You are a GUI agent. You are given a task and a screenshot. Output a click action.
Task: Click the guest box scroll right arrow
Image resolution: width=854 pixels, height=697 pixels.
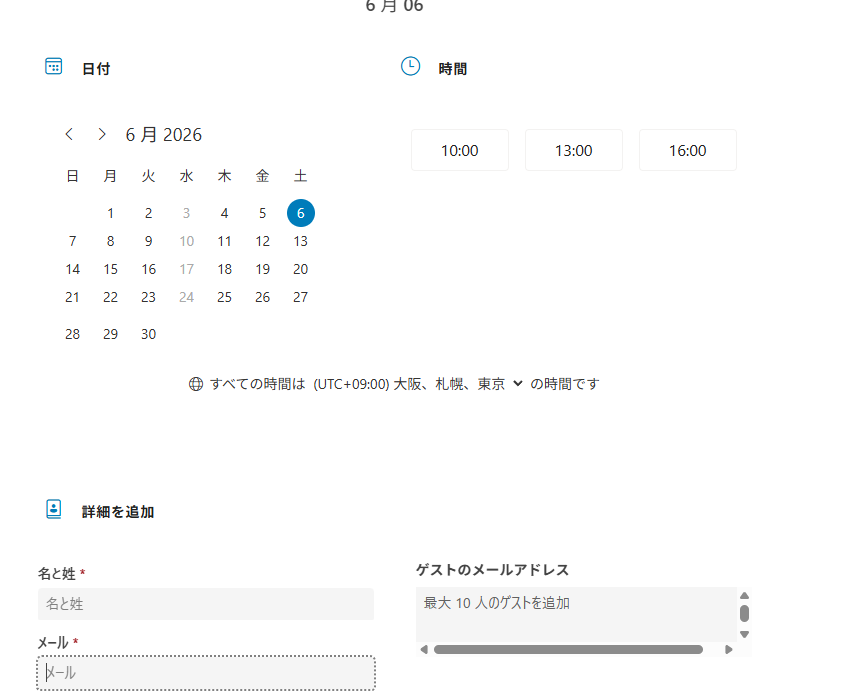[729, 649]
